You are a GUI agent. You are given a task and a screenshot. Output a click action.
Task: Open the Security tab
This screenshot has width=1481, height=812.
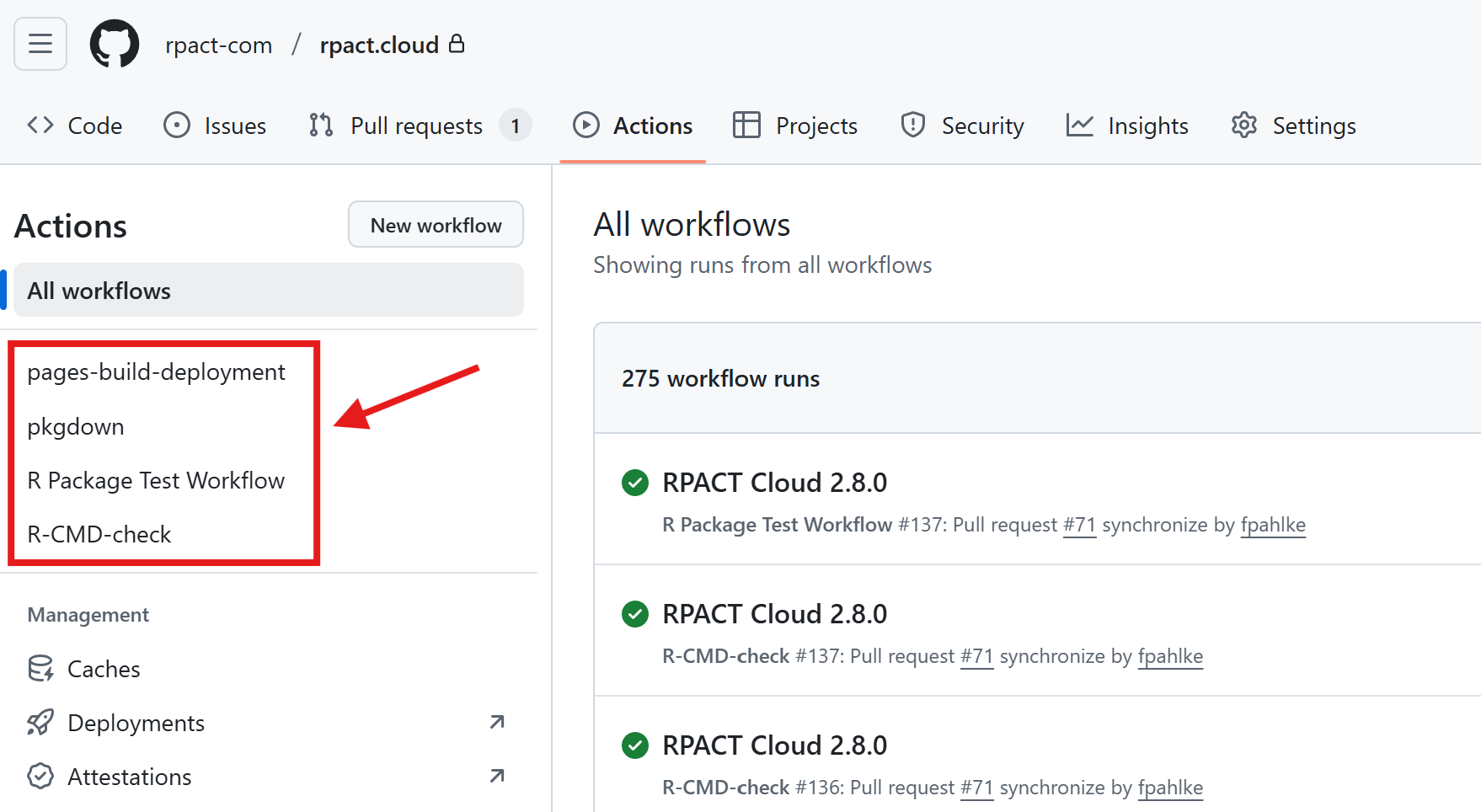(962, 126)
